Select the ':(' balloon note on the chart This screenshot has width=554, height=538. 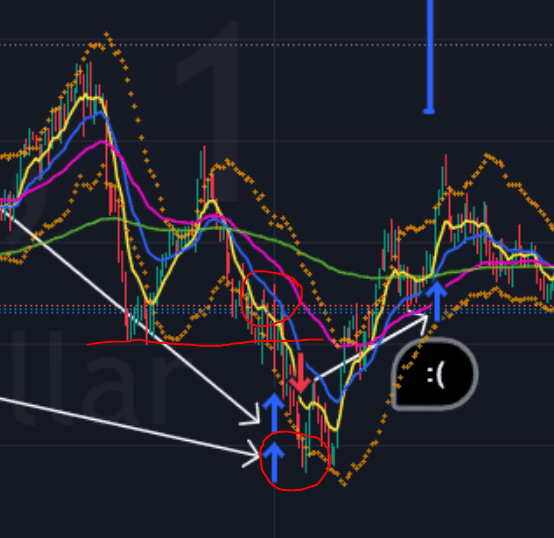click(435, 374)
